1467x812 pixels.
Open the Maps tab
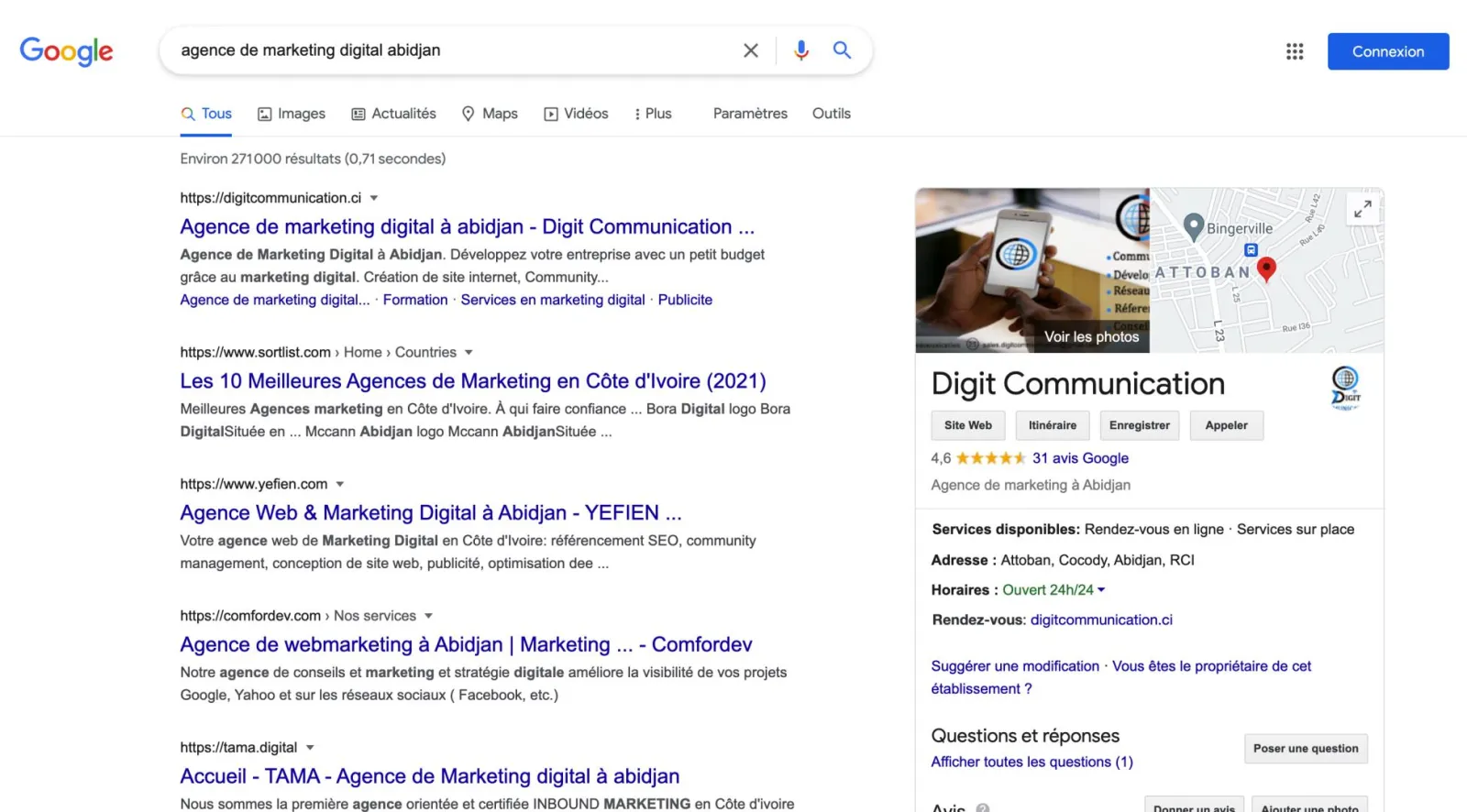click(x=490, y=114)
